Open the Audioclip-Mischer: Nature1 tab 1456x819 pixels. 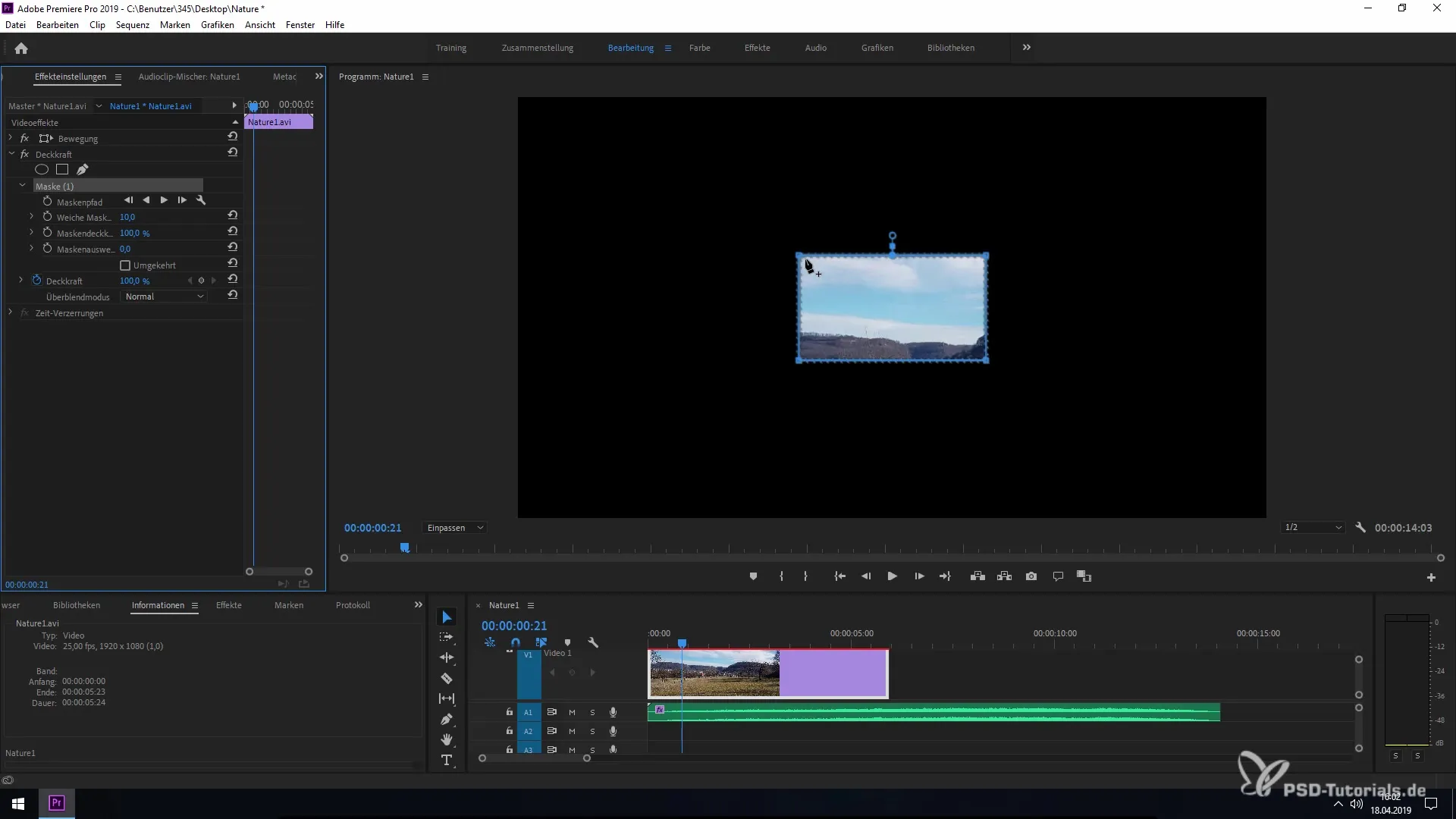click(189, 77)
